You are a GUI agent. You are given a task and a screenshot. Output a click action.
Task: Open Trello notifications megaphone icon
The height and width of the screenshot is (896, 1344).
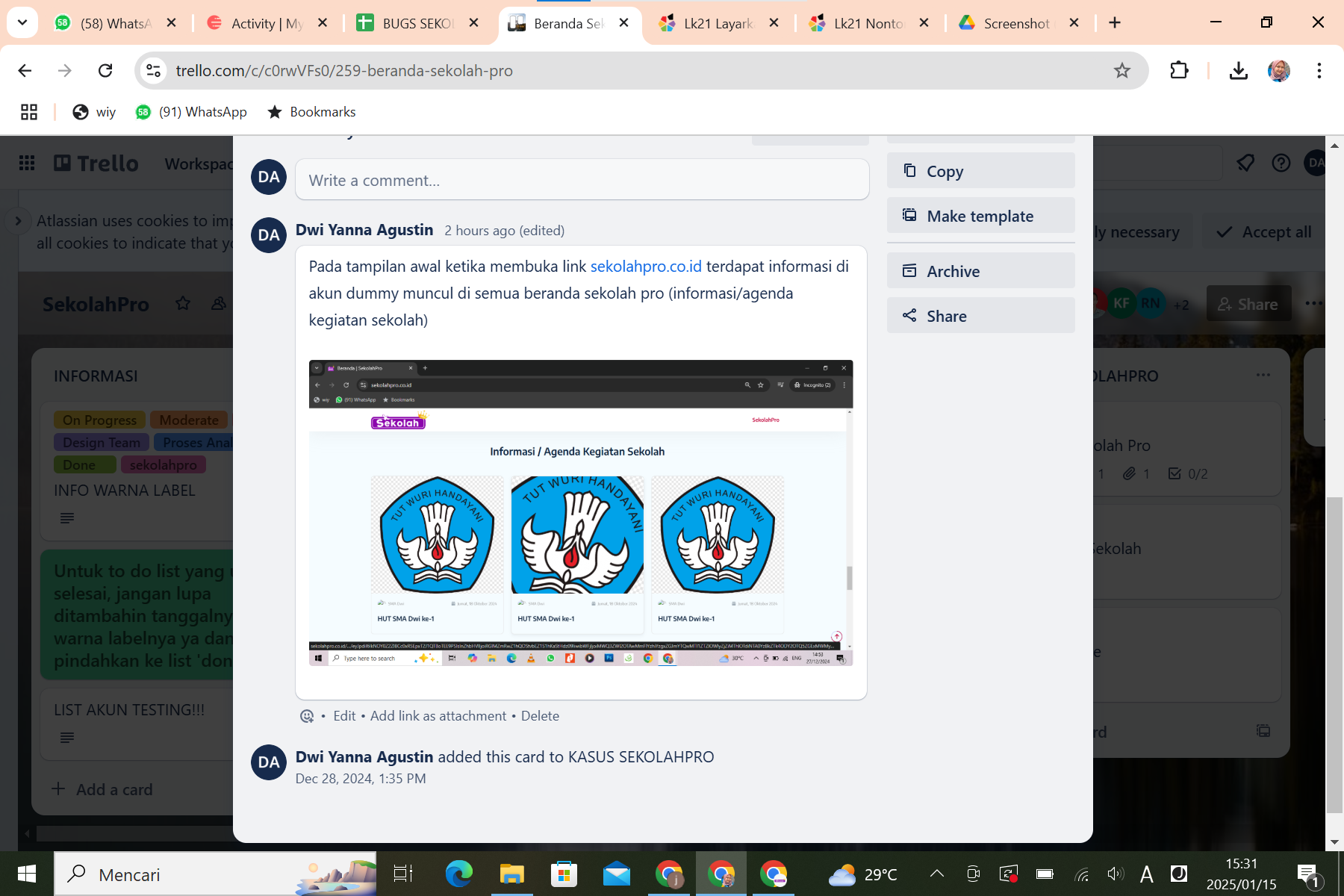click(x=1245, y=163)
